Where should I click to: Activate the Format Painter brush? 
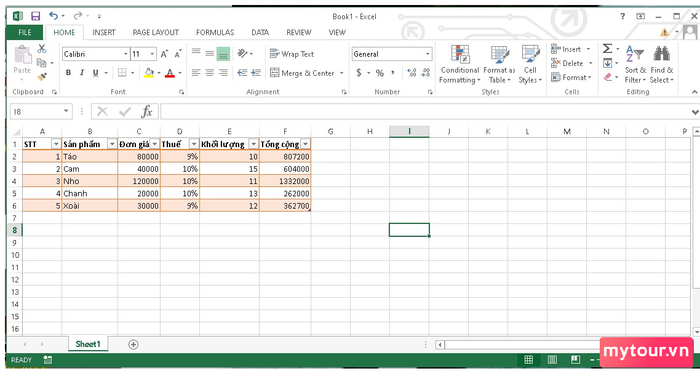[x=42, y=77]
